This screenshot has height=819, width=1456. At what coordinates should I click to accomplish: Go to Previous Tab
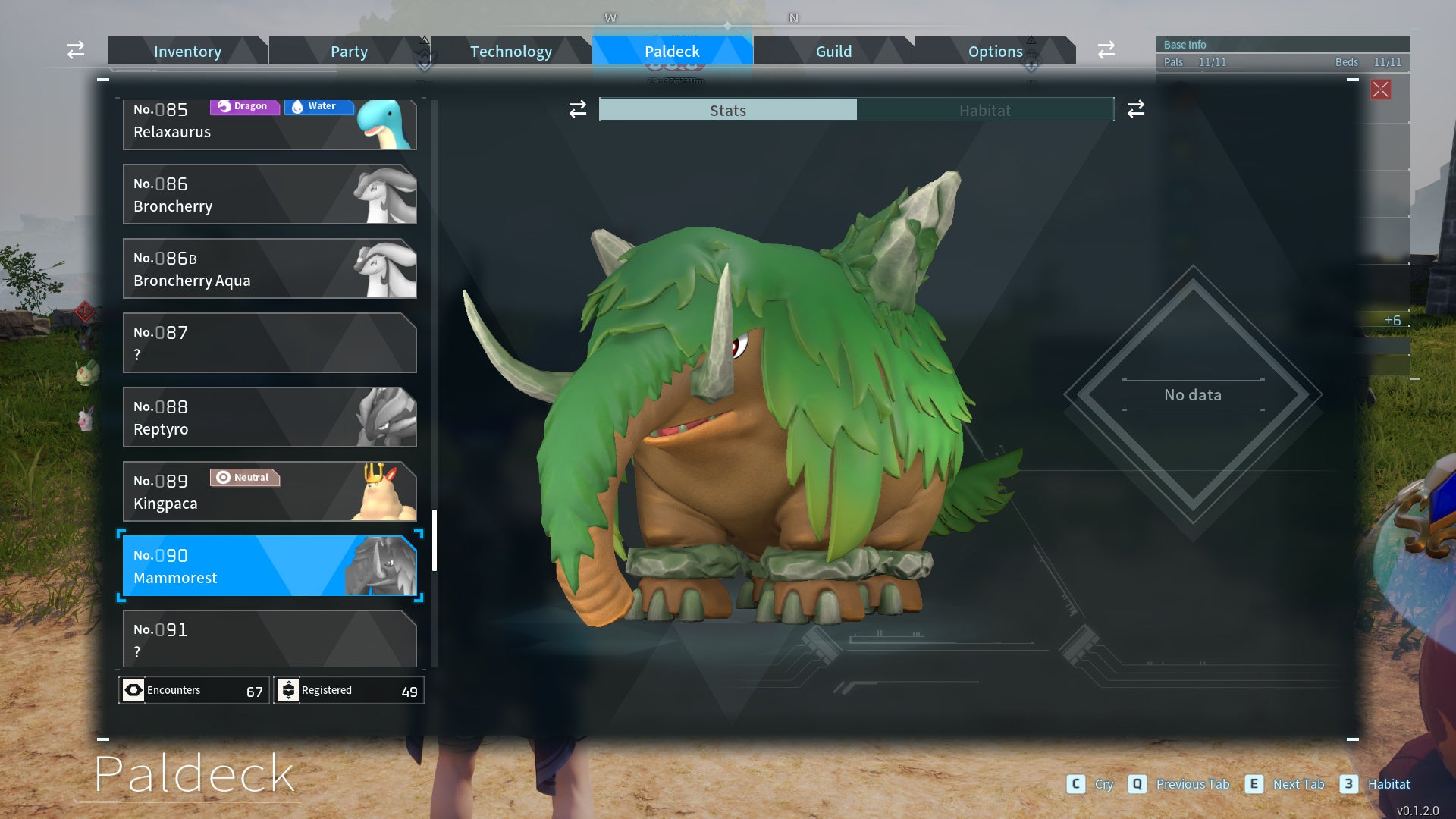point(1193,784)
